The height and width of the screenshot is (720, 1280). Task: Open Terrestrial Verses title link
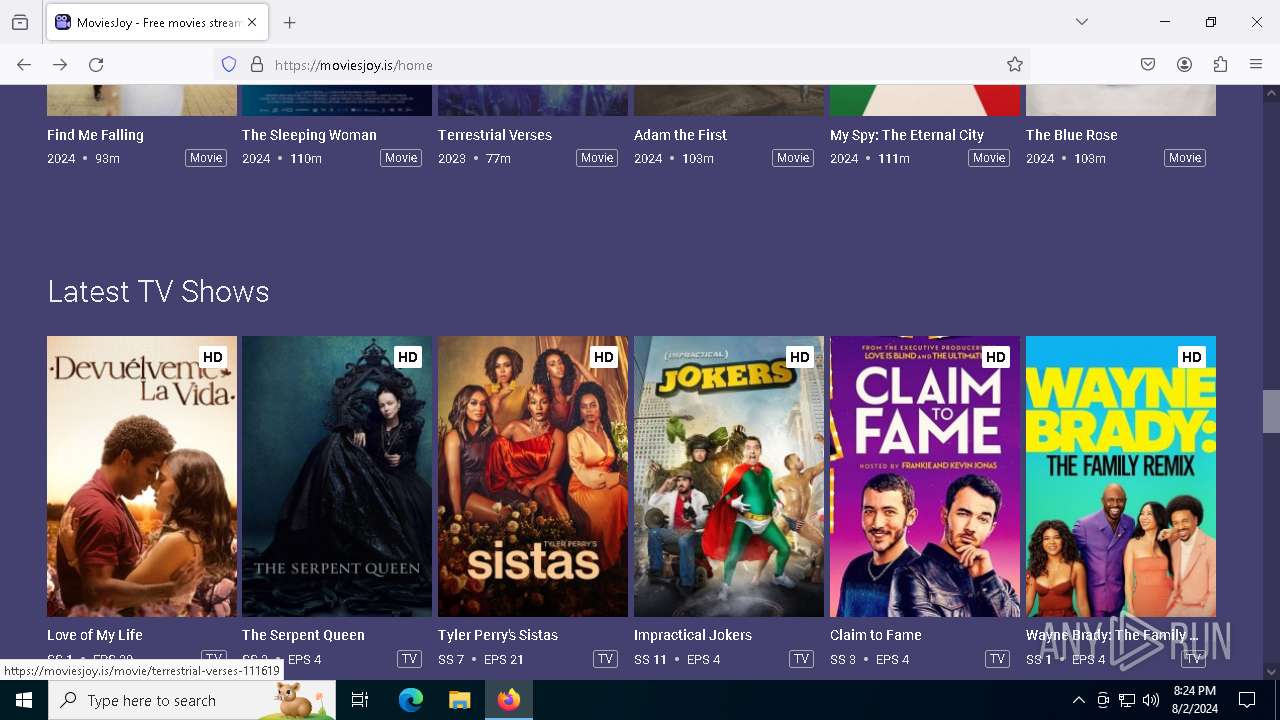click(495, 135)
